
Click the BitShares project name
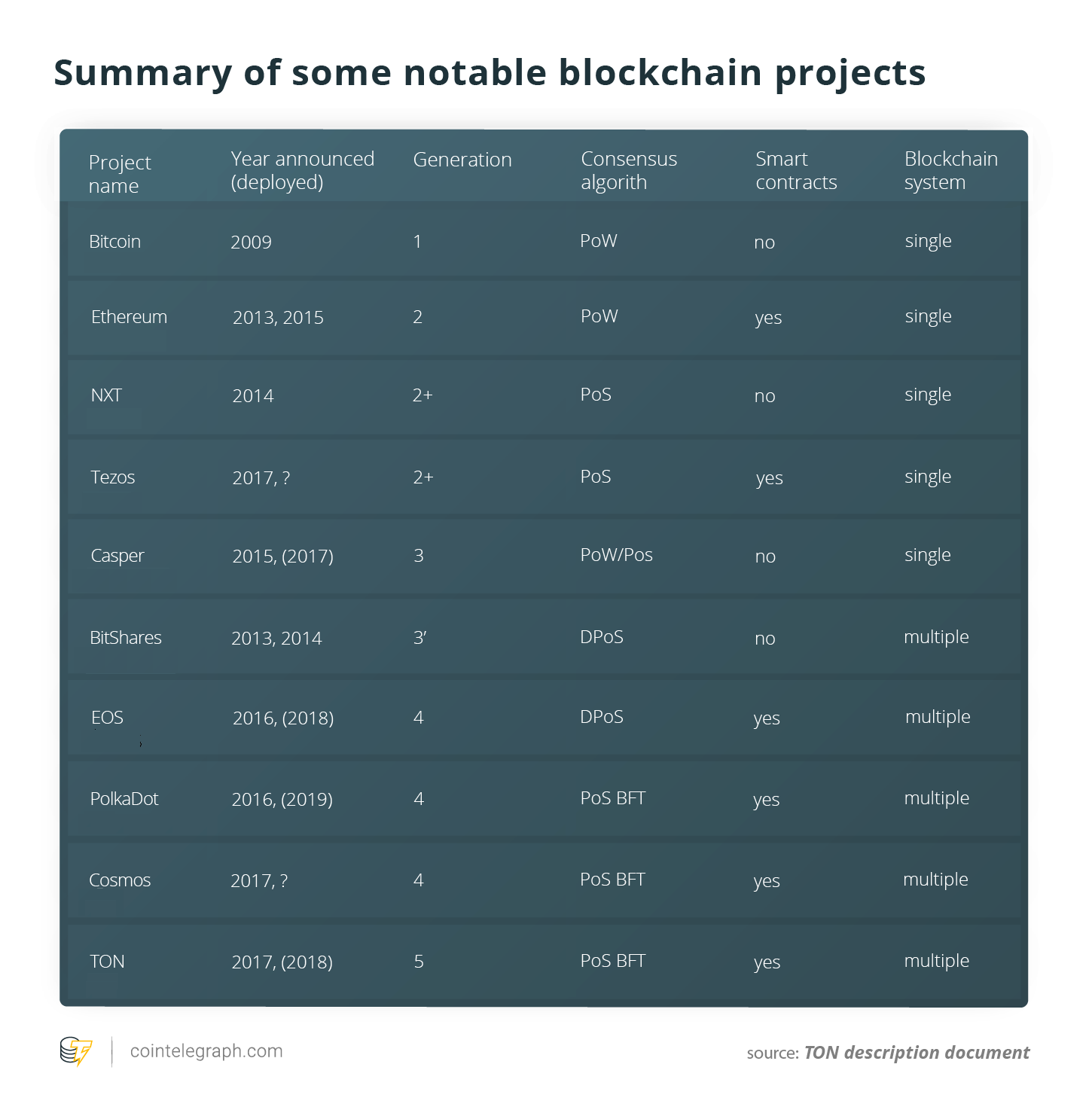[x=126, y=637]
